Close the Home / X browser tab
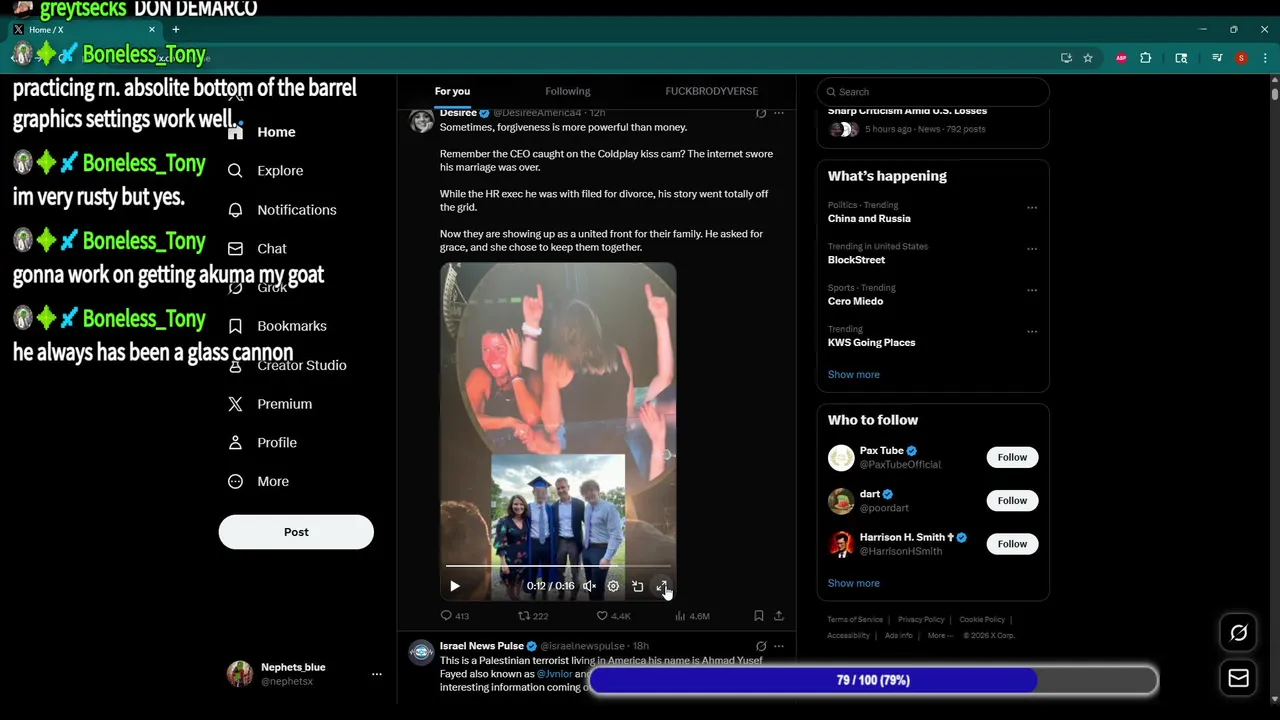Image resolution: width=1280 pixels, height=720 pixels. 152,30
